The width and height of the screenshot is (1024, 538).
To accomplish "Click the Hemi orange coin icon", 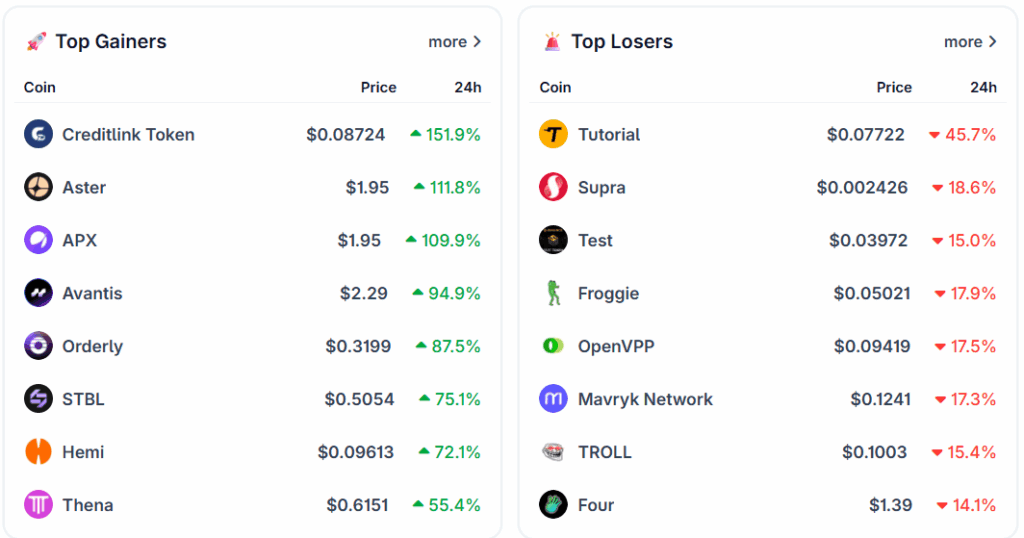I will tap(38, 452).
